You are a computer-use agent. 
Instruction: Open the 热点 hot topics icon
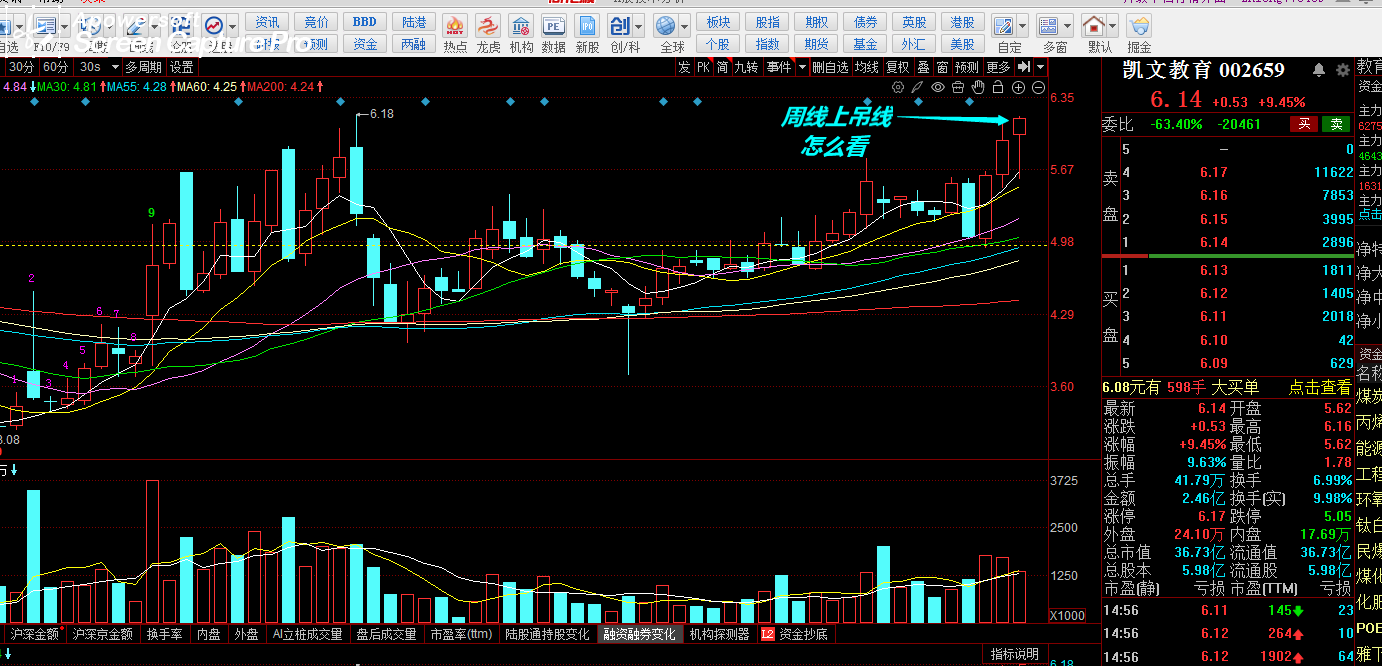455,26
